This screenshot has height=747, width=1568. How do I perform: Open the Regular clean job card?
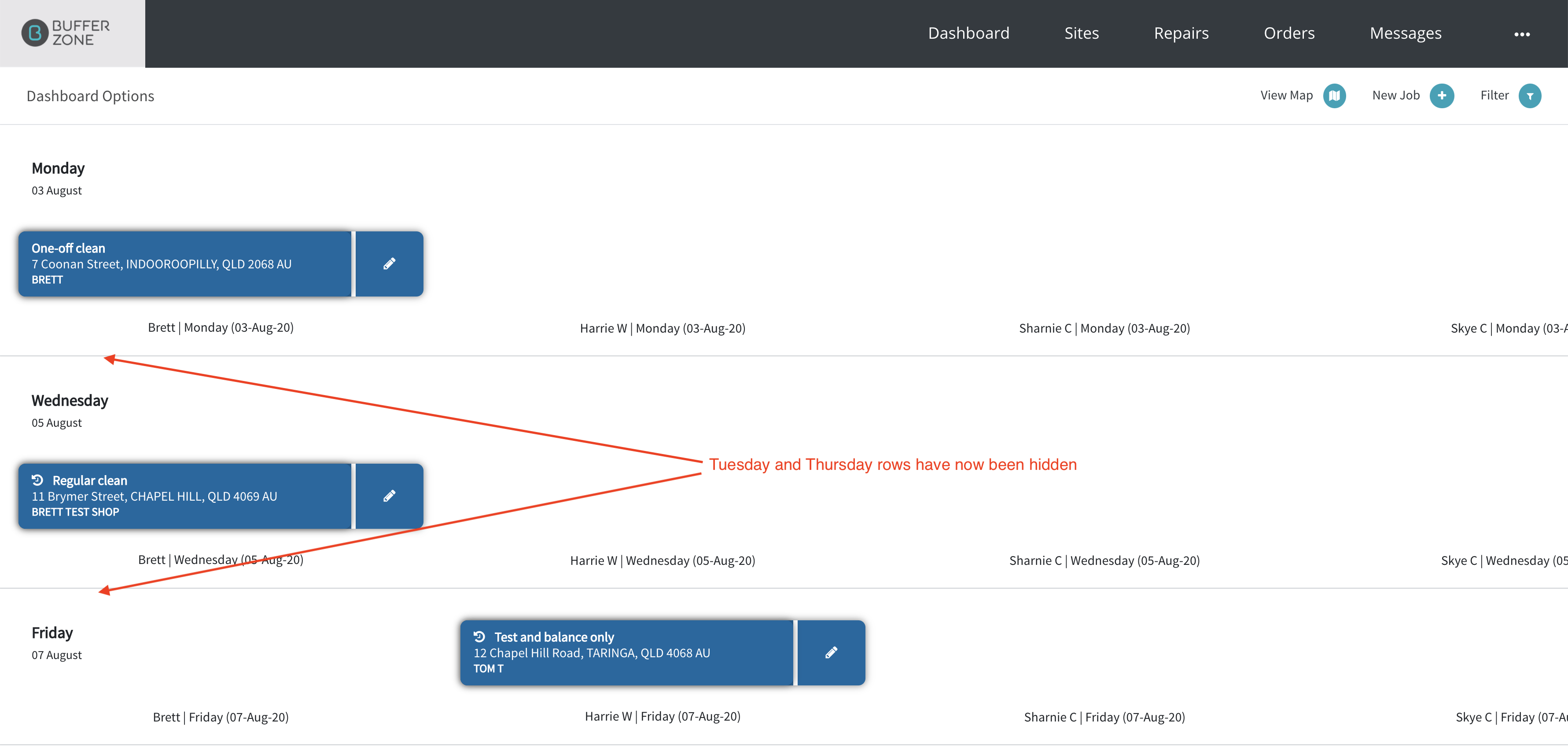(x=185, y=496)
